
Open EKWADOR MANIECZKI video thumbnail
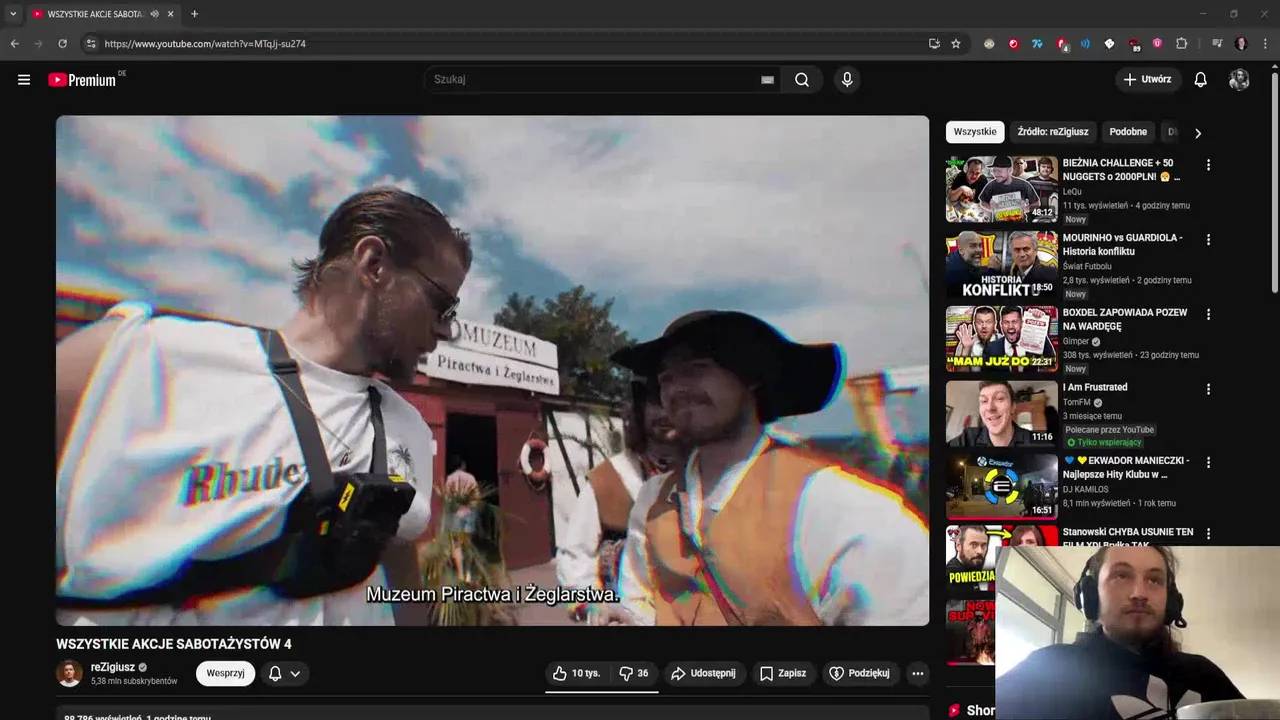click(1001, 487)
